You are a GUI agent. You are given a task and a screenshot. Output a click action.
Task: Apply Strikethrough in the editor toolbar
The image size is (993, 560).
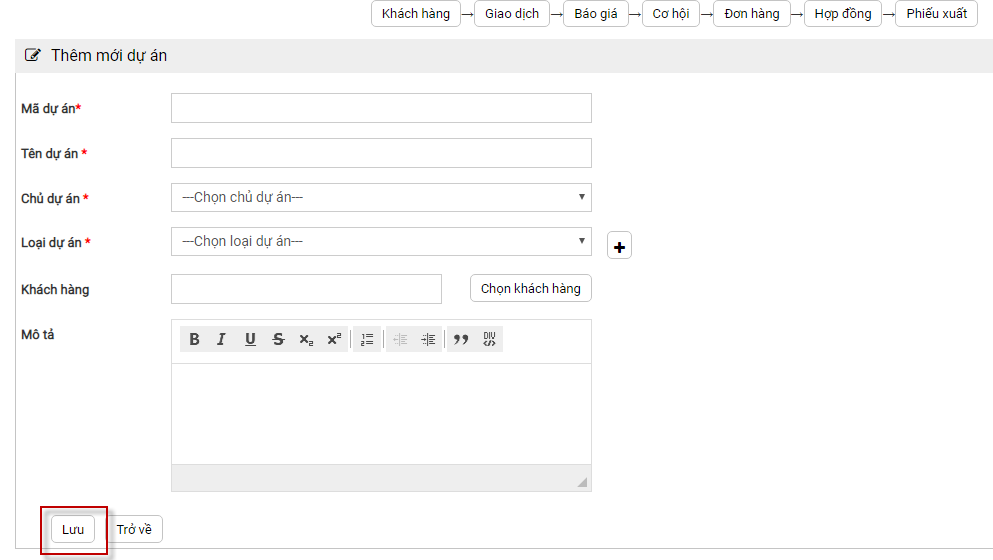(278, 339)
